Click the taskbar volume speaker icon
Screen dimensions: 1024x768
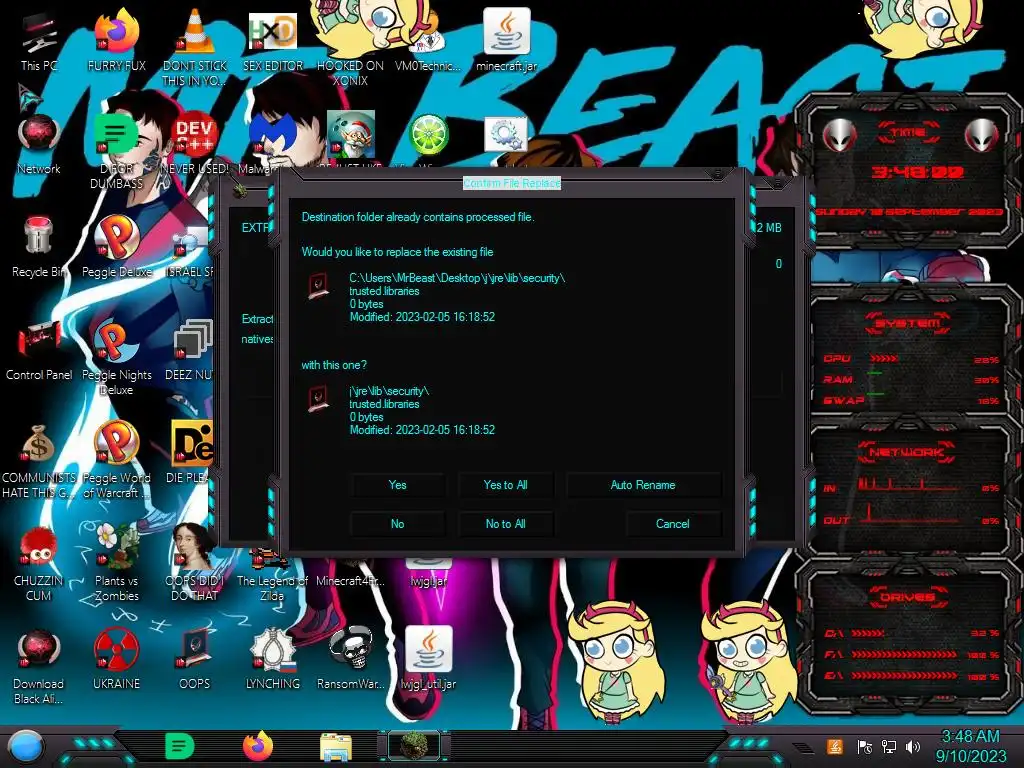pos(913,746)
